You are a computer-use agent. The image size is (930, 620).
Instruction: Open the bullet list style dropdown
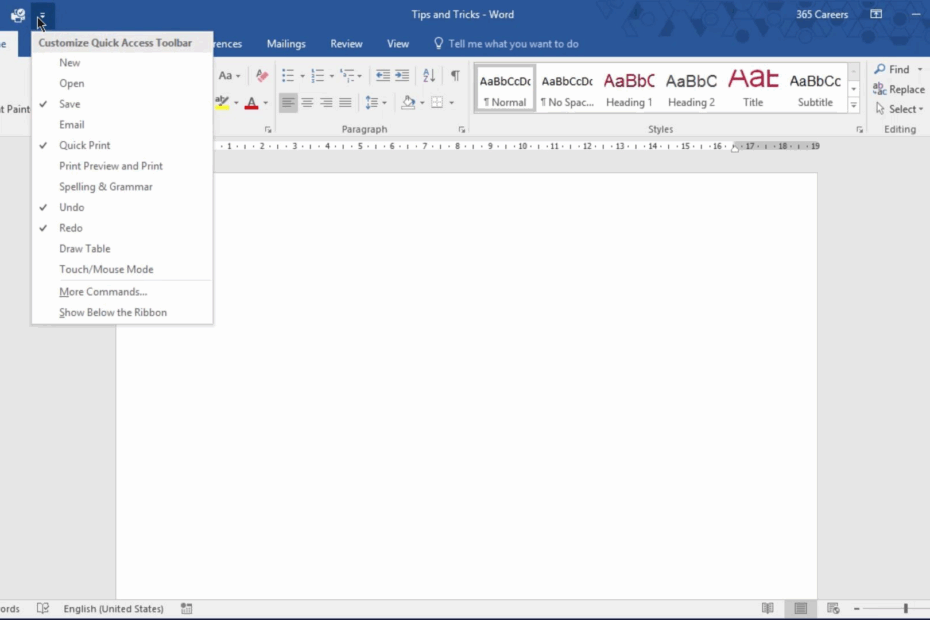pos(302,75)
